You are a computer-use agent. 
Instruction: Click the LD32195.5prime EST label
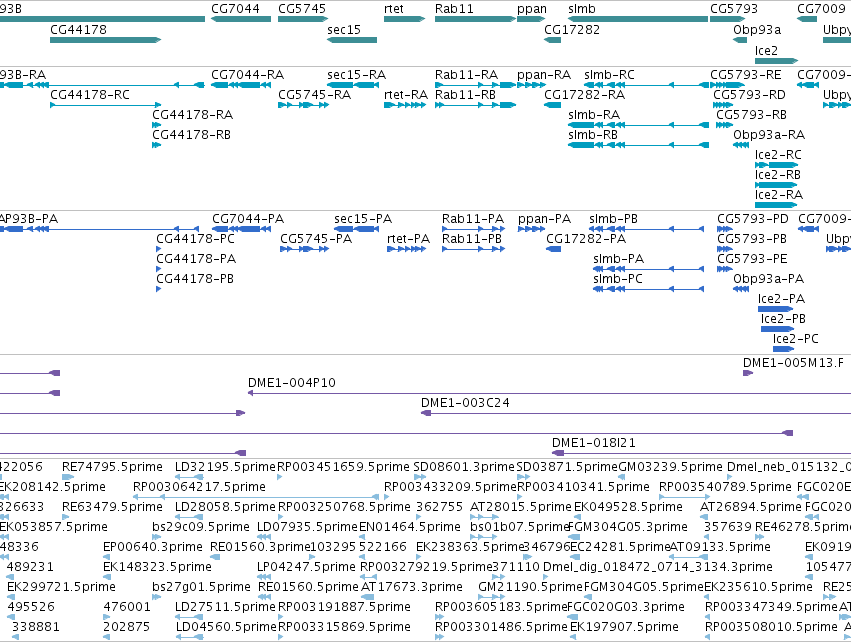click(225, 467)
